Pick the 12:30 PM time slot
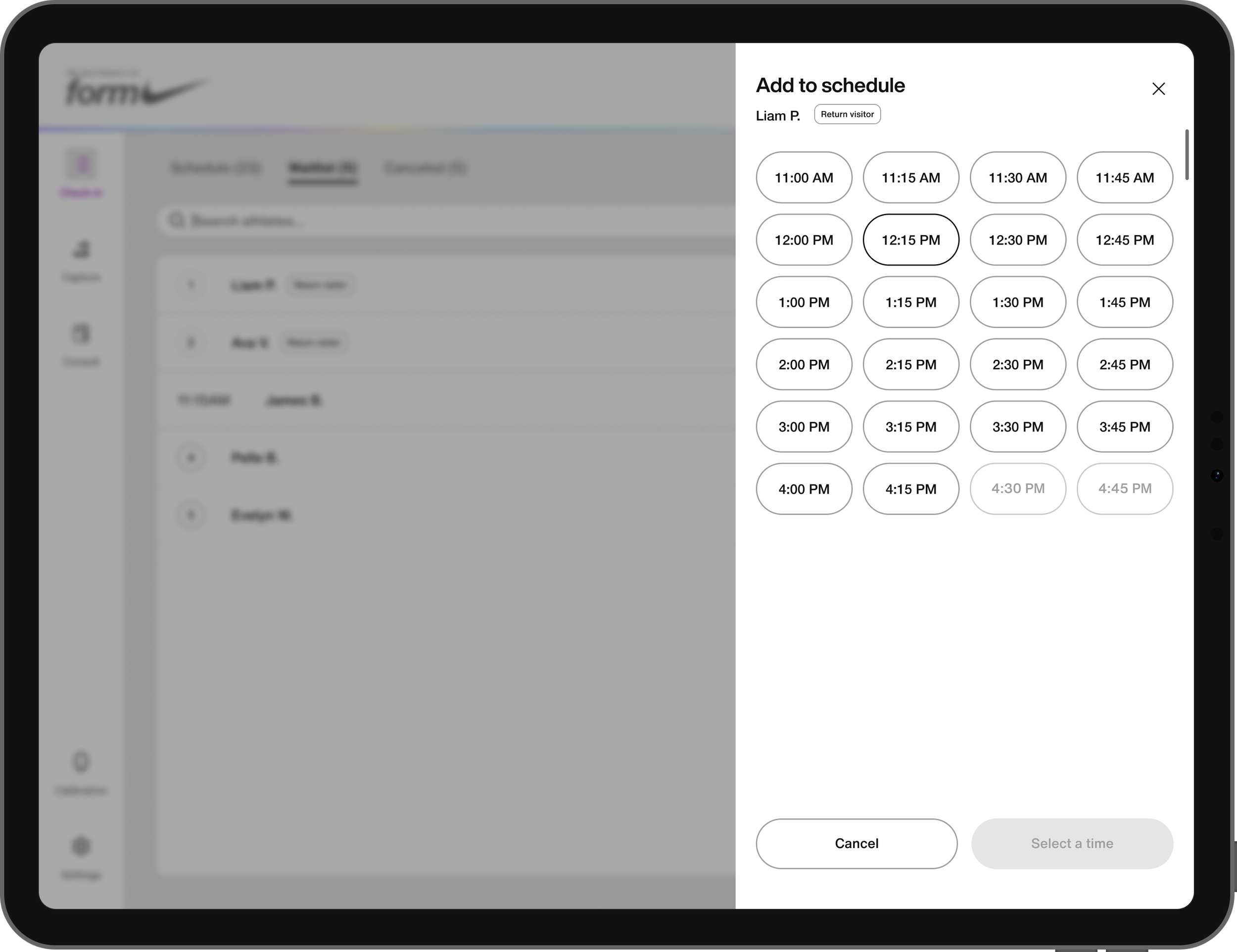This screenshot has height=952, width=1237. click(1018, 239)
